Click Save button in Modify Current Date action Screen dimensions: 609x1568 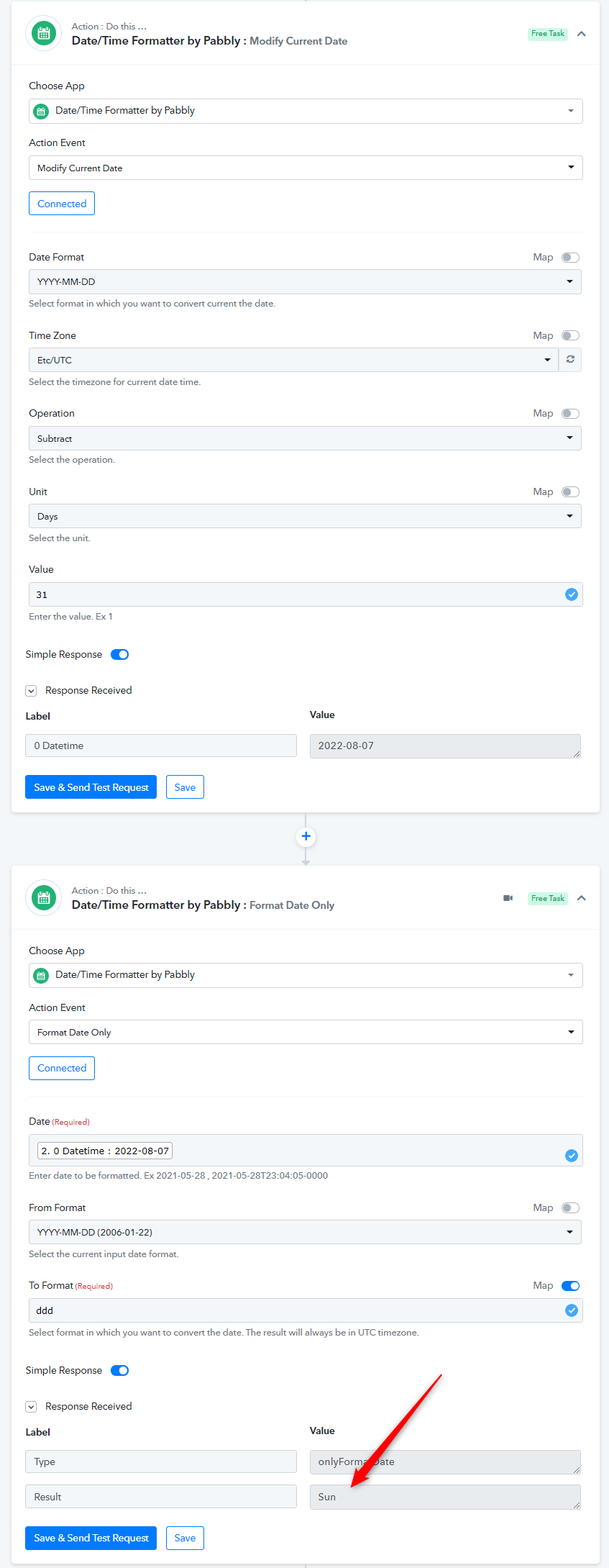(x=185, y=787)
